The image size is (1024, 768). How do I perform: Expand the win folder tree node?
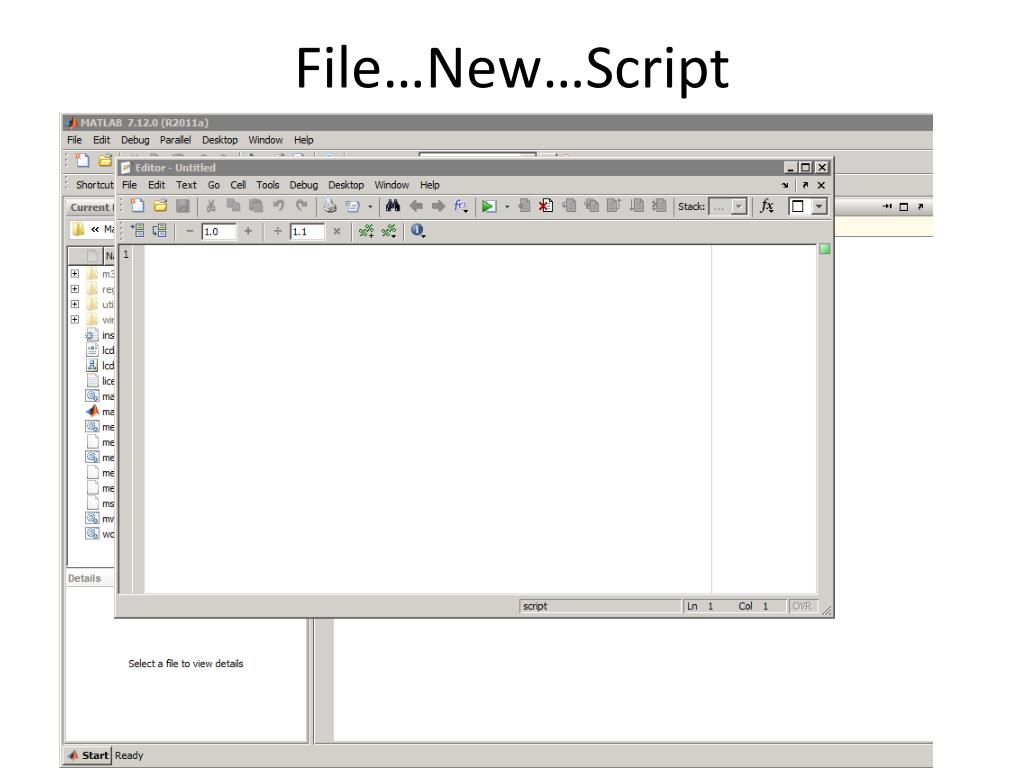[x=75, y=319]
